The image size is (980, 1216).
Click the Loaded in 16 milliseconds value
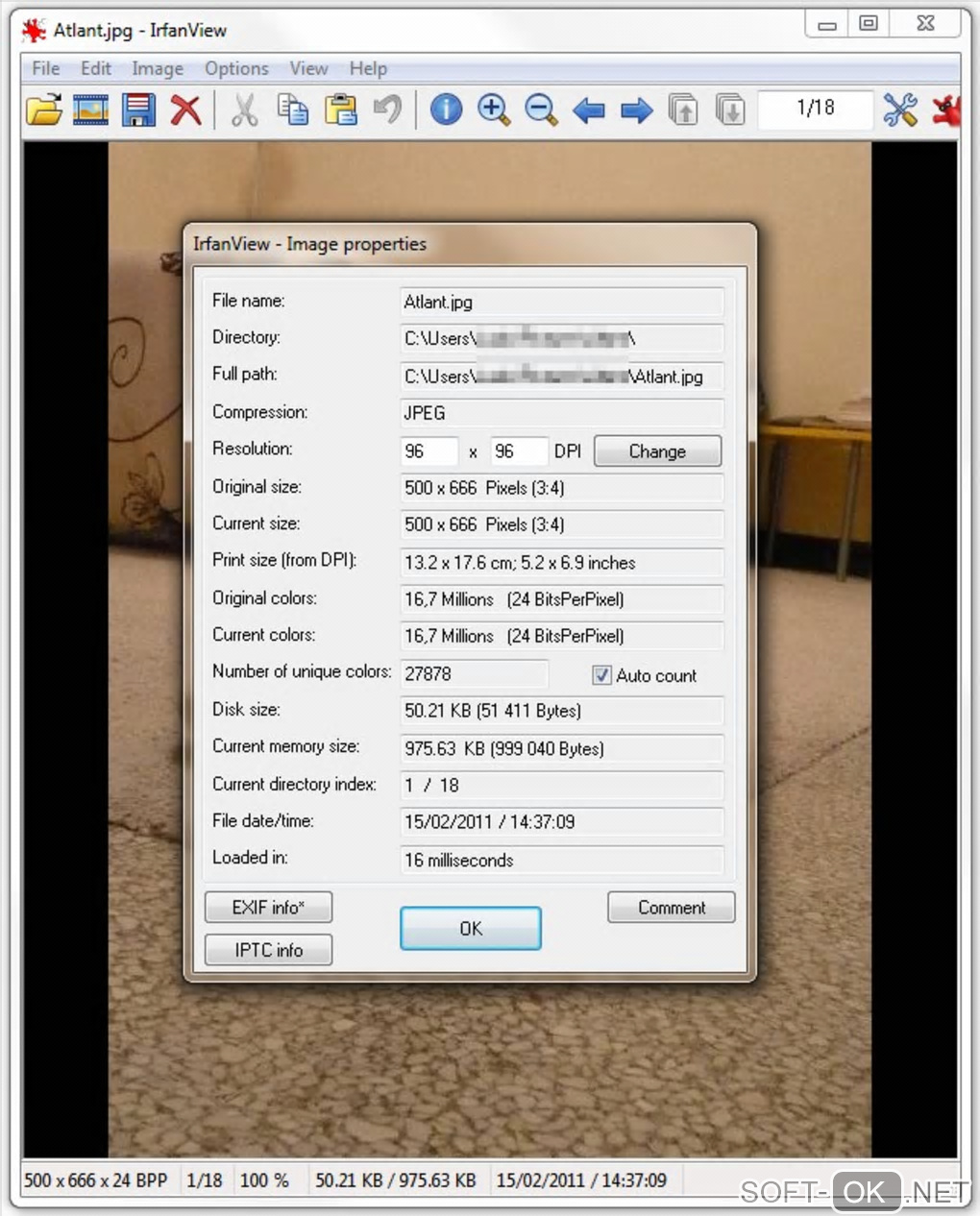561,860
